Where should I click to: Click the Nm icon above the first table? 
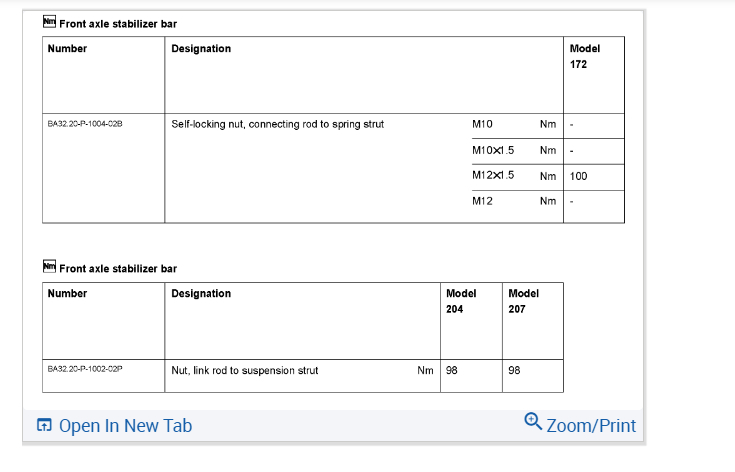50,22
